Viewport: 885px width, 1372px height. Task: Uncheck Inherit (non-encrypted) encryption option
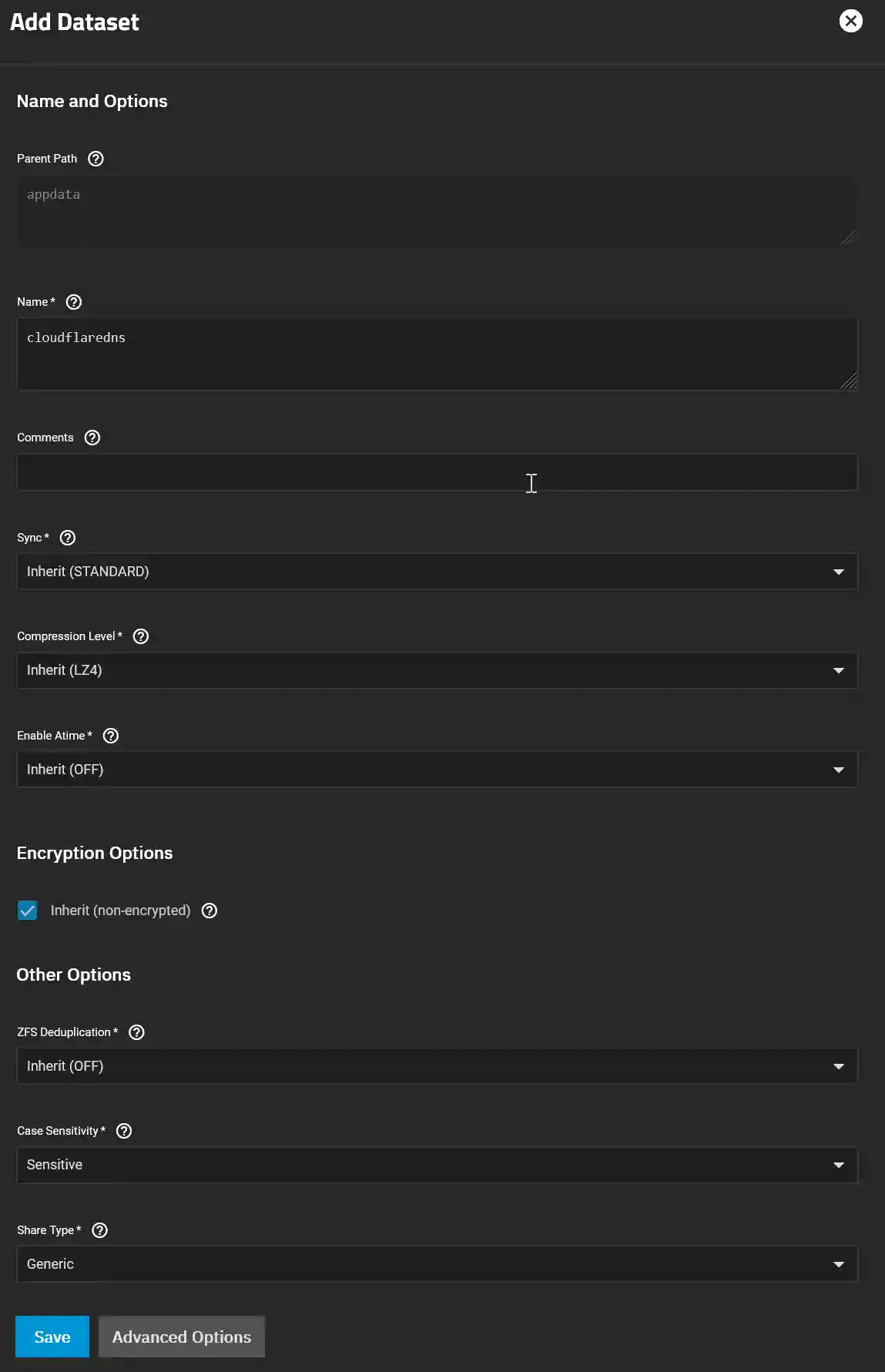tap(27, 910)
